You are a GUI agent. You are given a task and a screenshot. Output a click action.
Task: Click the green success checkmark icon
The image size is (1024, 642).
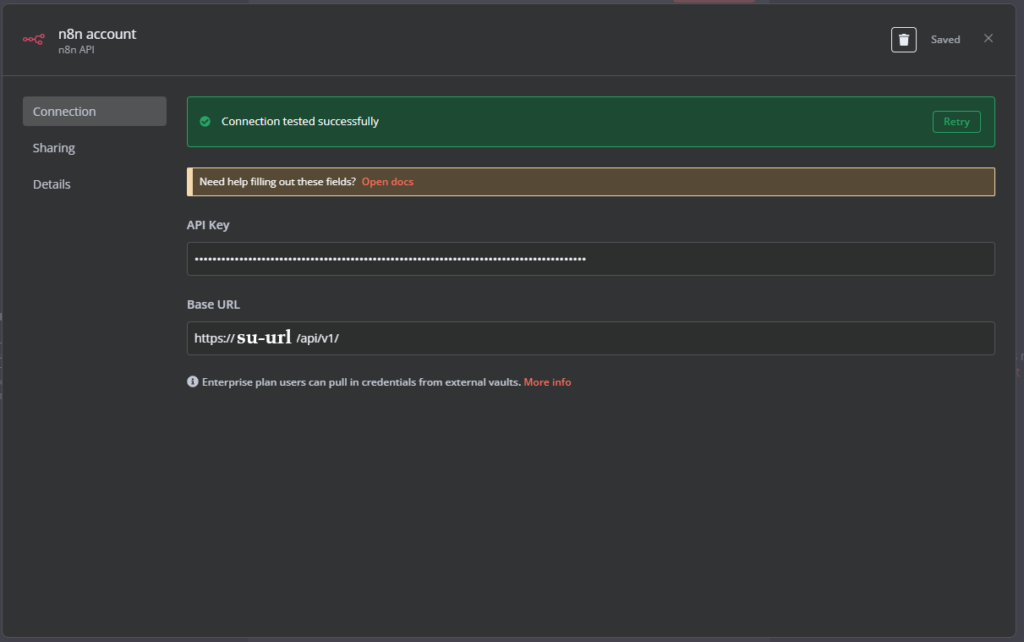[x=205, y=122]
